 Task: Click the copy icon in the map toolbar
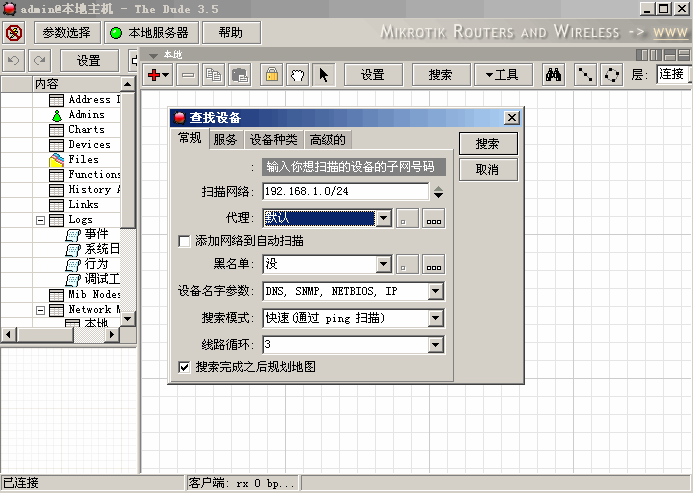pyautogui.click(x=214, y=75)
